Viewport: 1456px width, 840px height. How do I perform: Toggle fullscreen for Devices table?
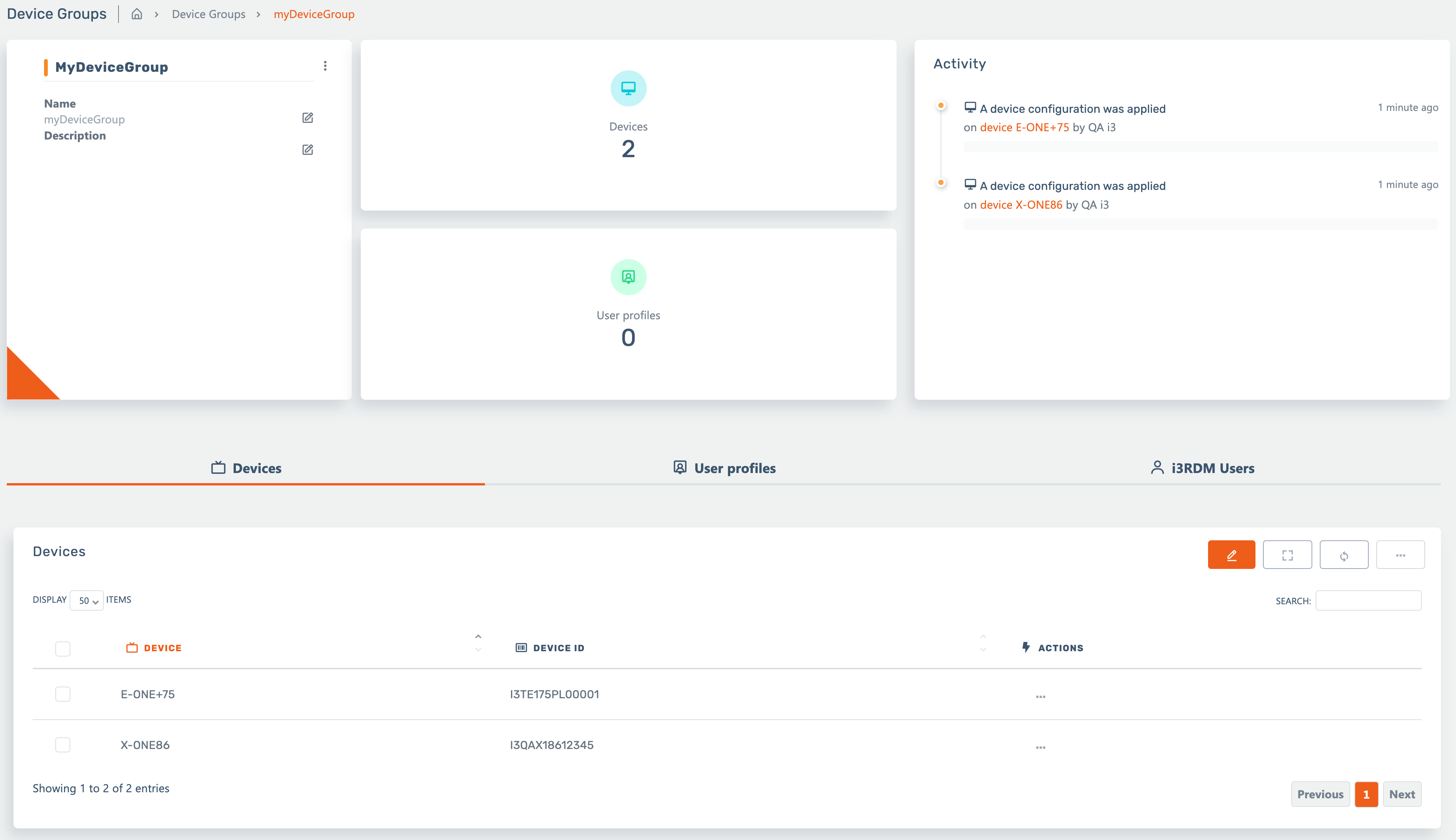[x=1287, y=555]
